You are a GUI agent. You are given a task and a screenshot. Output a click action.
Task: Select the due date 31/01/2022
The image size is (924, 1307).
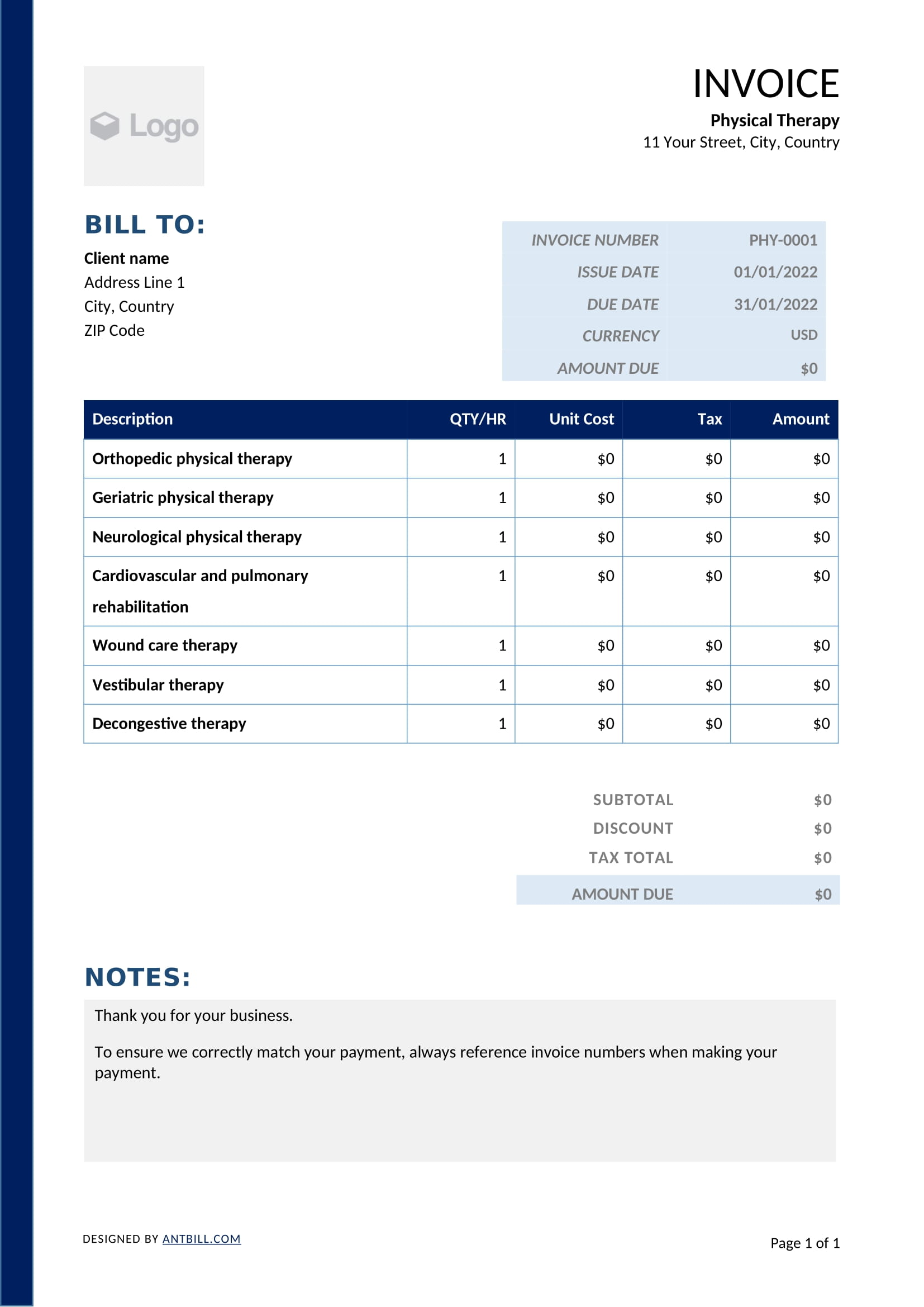coord(775,305)
